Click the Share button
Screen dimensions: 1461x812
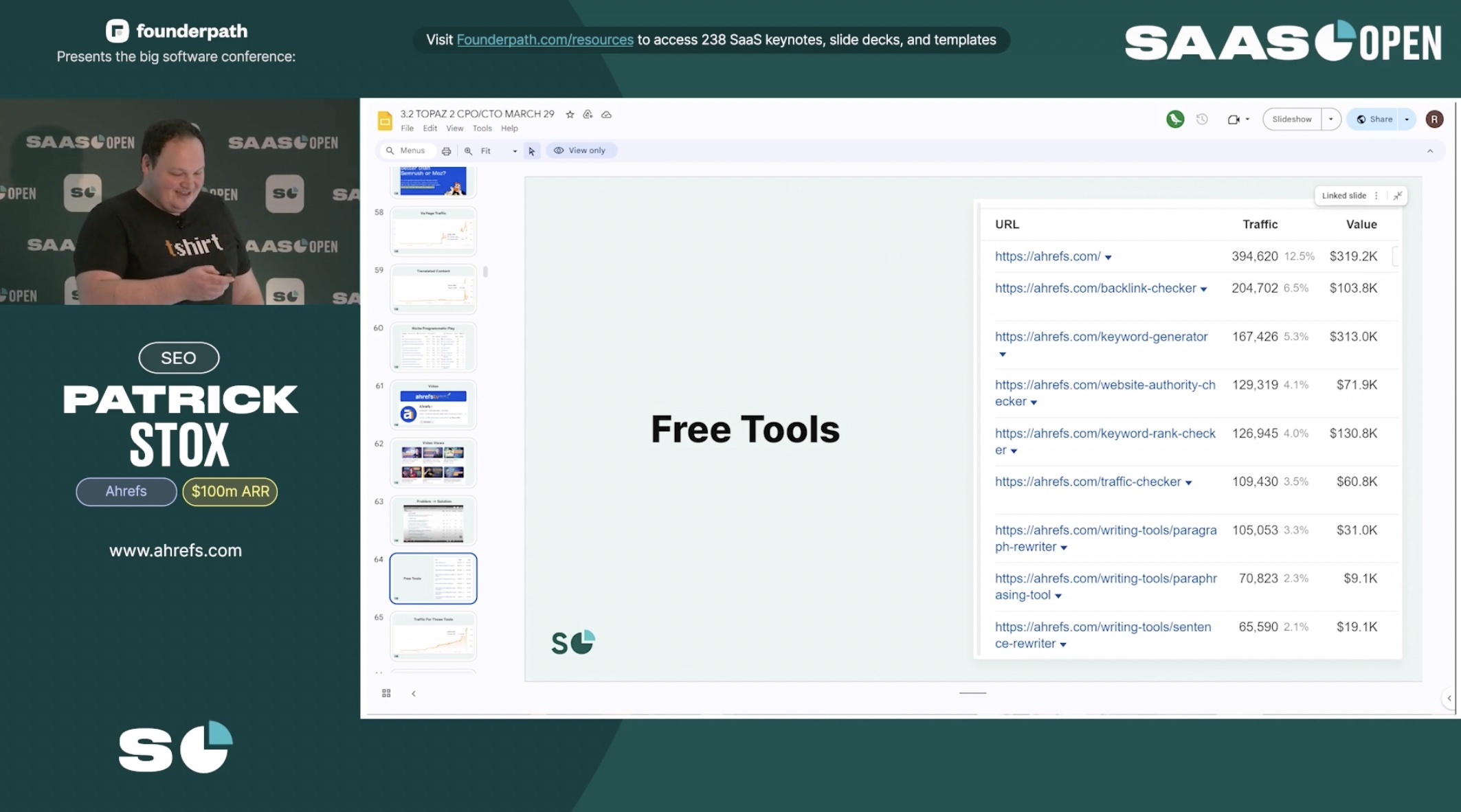pos(1374,120)
